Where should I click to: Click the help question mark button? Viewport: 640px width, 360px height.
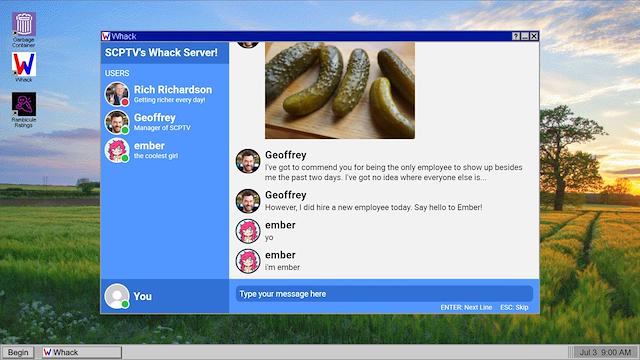pos(516,36)
